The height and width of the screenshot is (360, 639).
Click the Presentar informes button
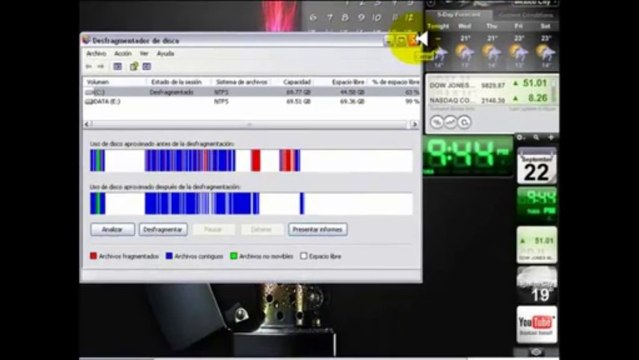(x=317, y=230)
